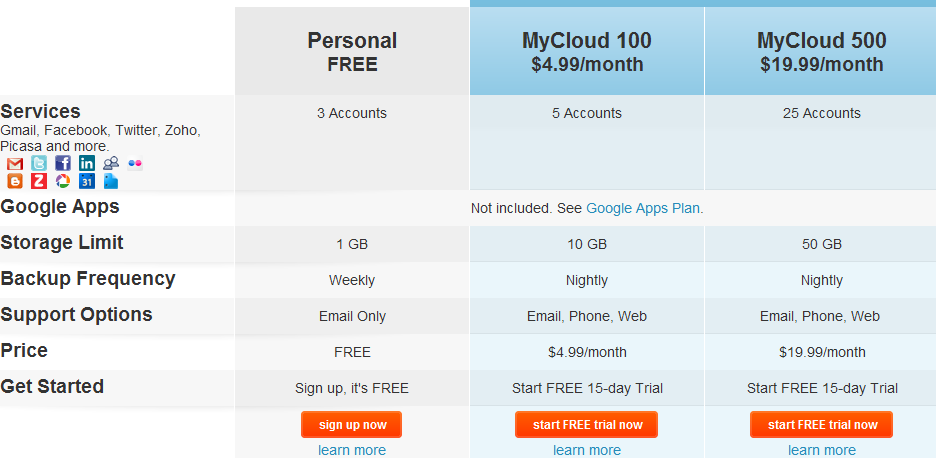Click the Google Calendar 31 icon
936x458 pixels.
(x=87, y=181)
